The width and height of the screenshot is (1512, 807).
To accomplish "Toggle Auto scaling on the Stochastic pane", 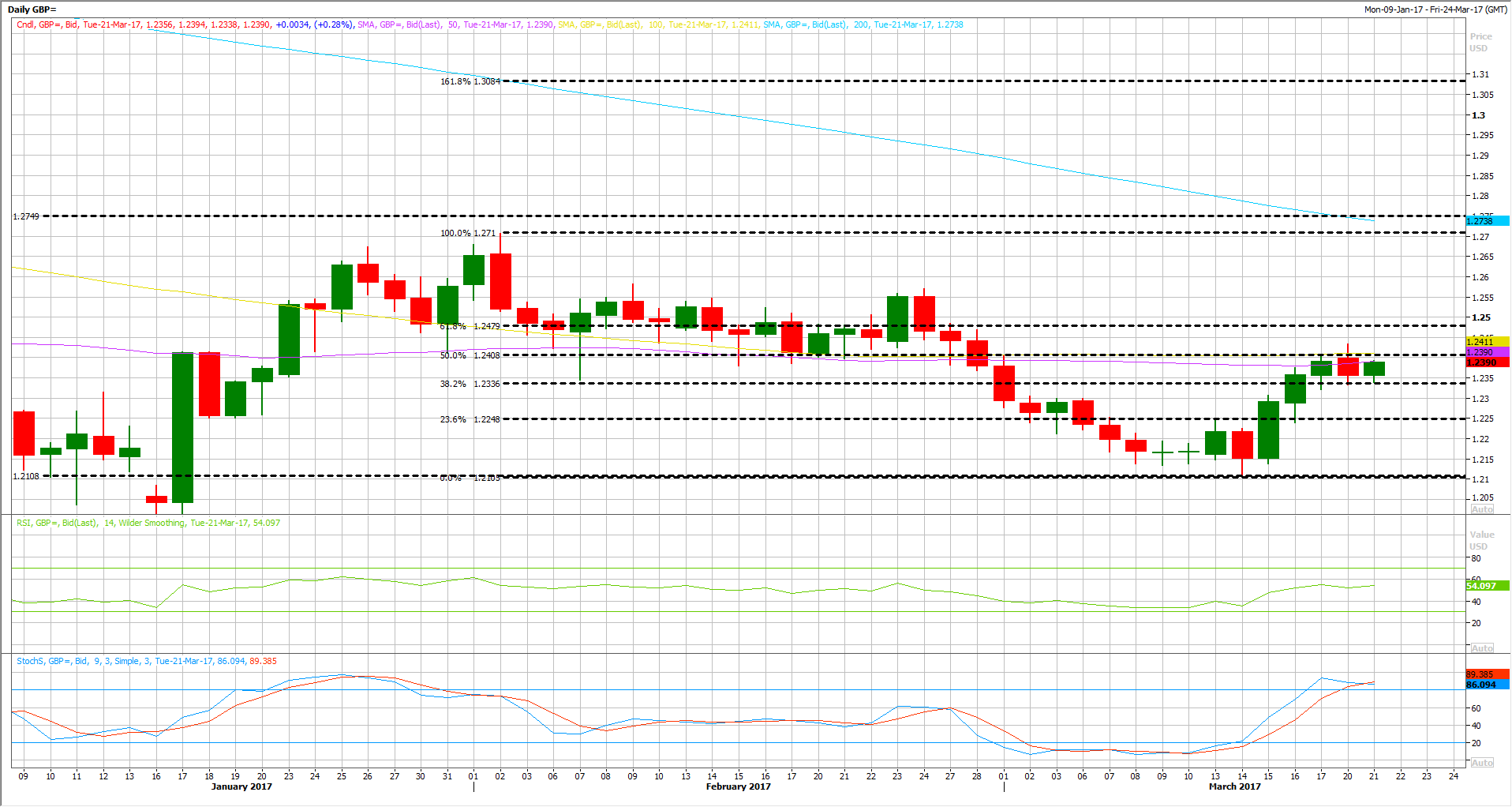I will point(1481,763).
